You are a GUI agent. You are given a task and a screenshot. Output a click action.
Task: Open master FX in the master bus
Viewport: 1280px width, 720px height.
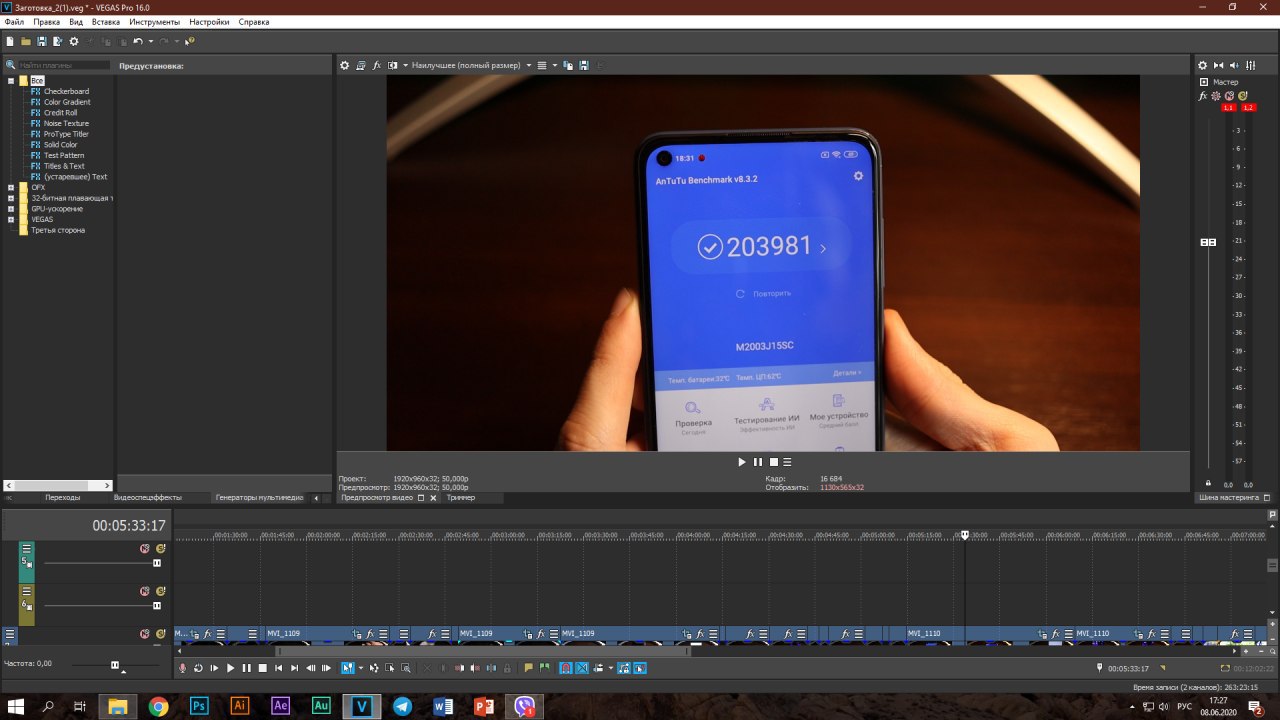(1203, 96)
